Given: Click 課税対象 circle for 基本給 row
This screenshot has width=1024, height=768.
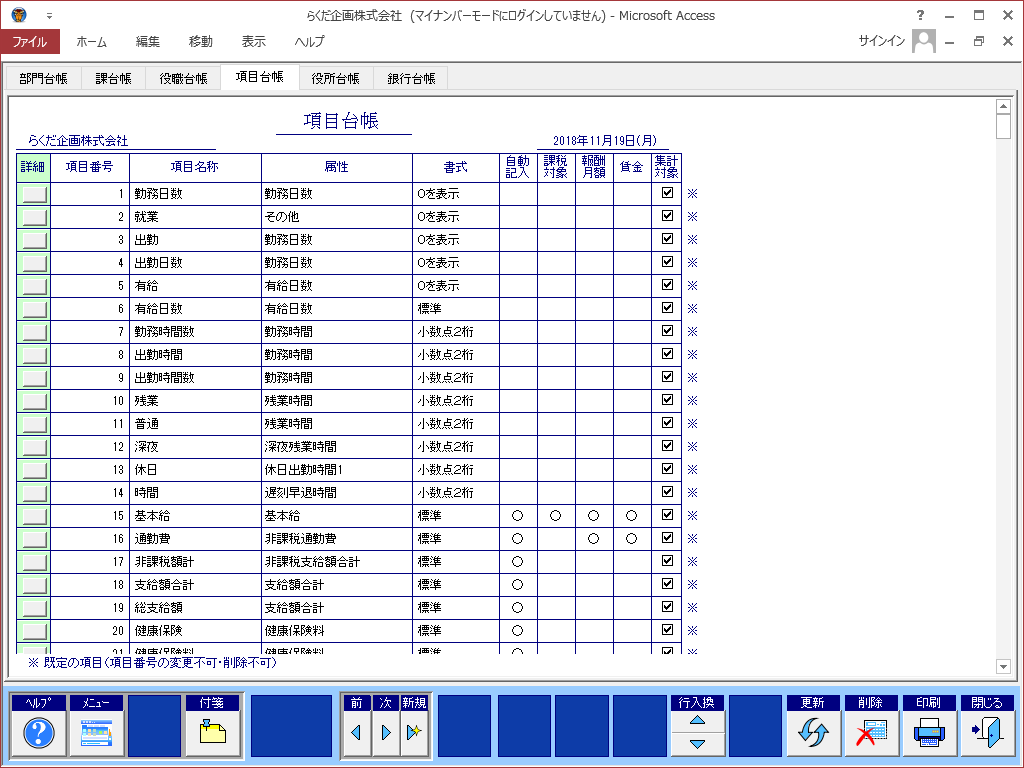Looking at the screenshot, I should click(555, 516).
